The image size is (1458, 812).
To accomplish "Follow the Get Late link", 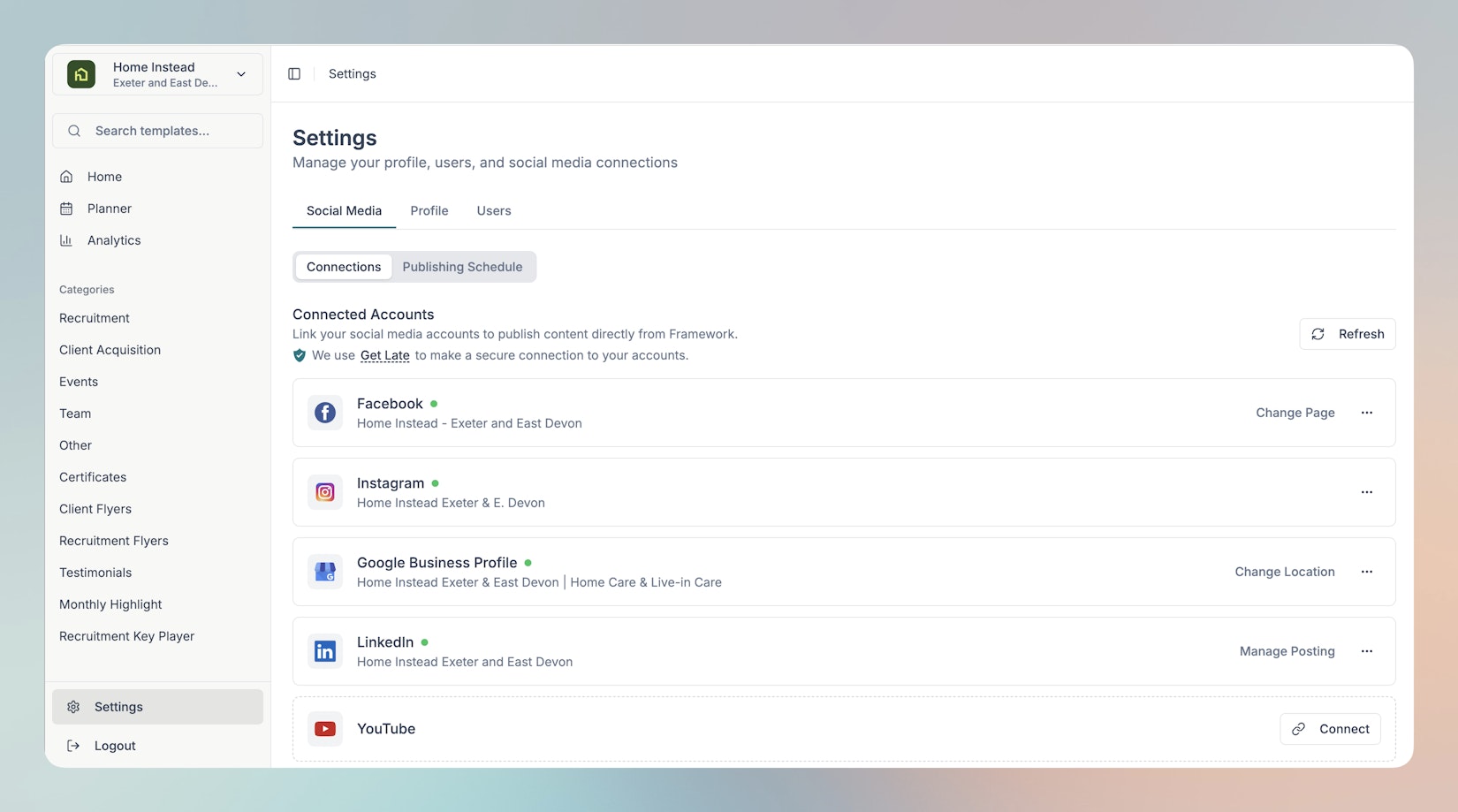I will 384,355.
